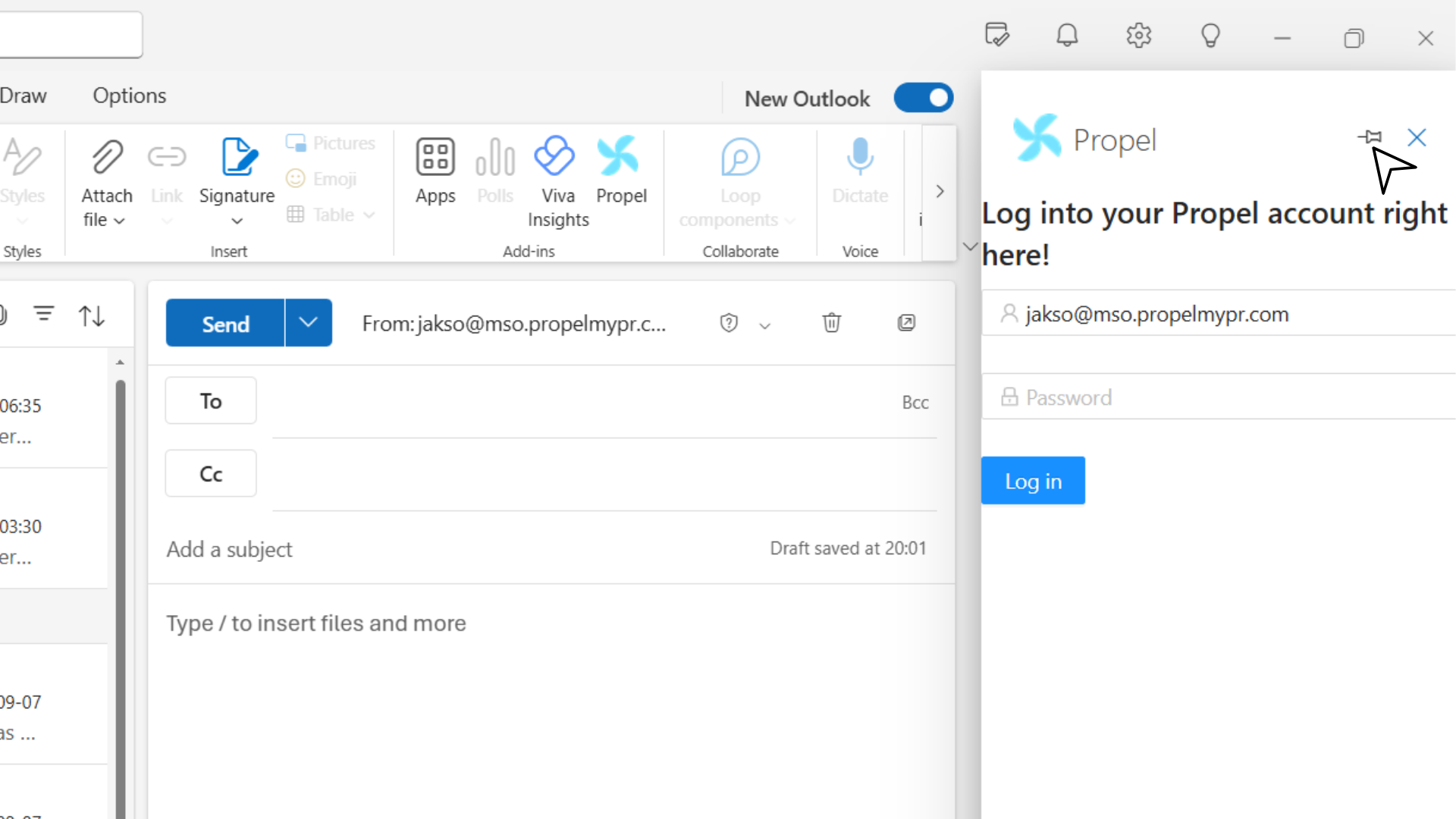Screen dimensions: 1456x819
Task: Expand the Send options dropdown arrow
Action: (x=309, y=323)
